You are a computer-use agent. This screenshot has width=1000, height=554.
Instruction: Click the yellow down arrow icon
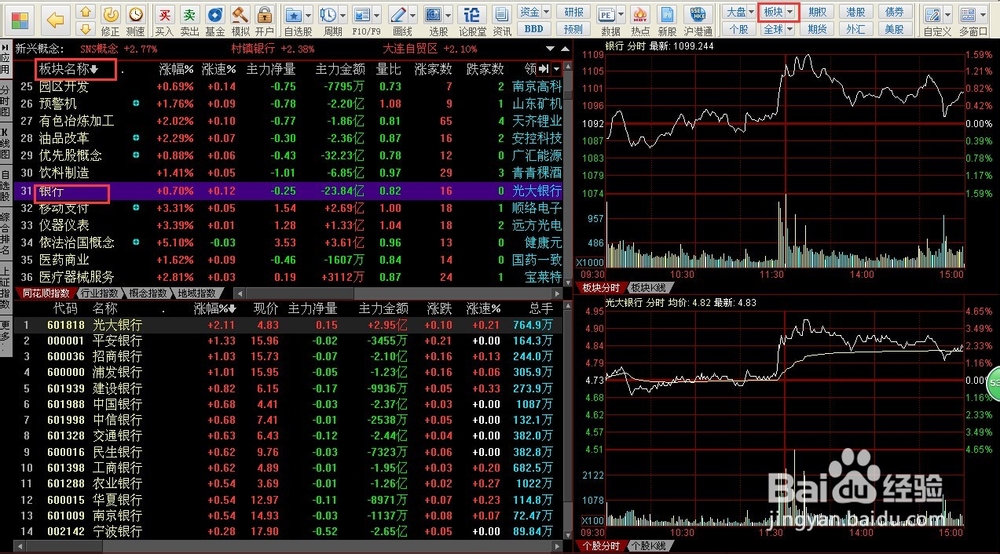(x=85, y=29)
